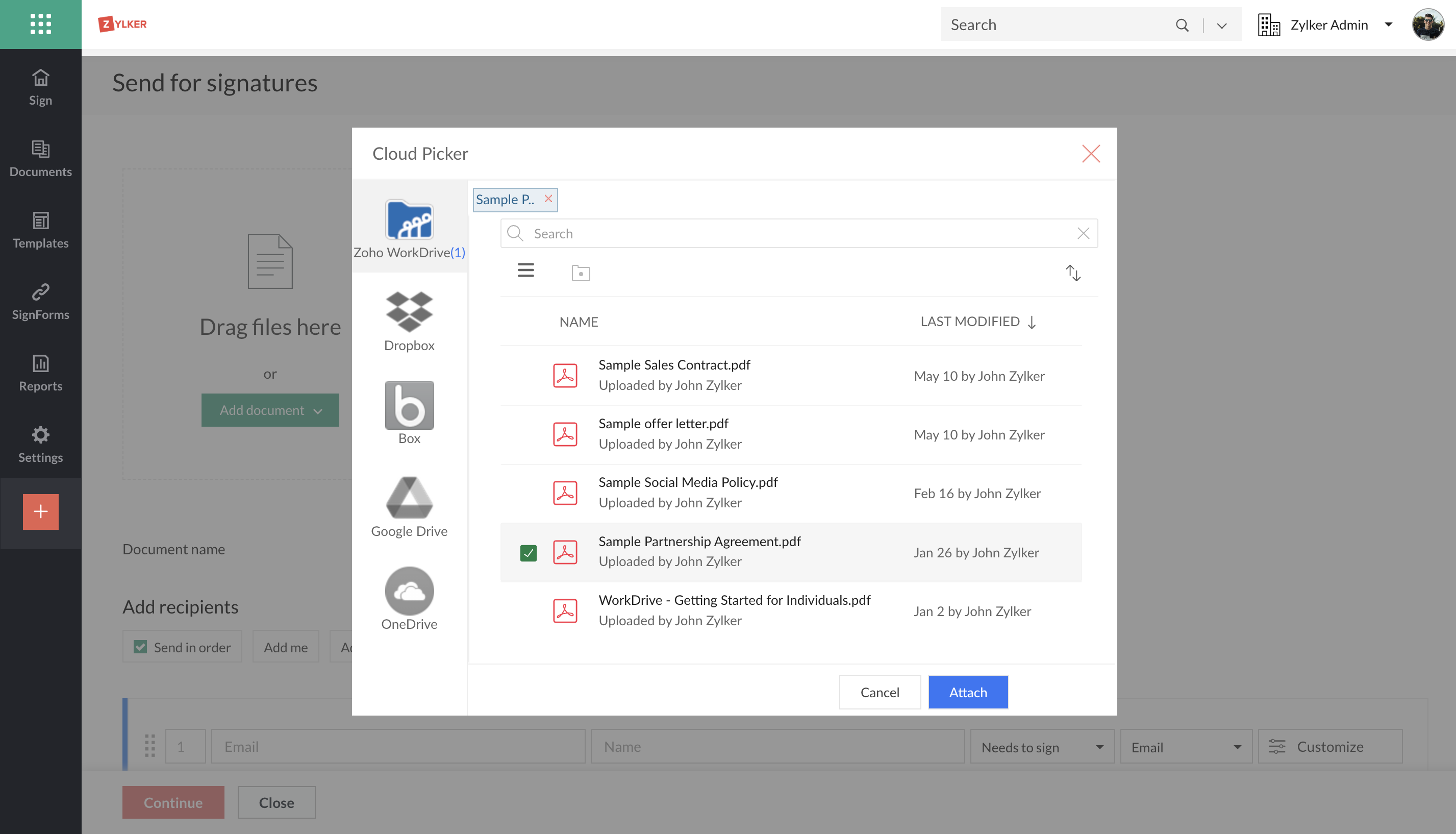Open SignForms from the sidebar

point(40,302)
